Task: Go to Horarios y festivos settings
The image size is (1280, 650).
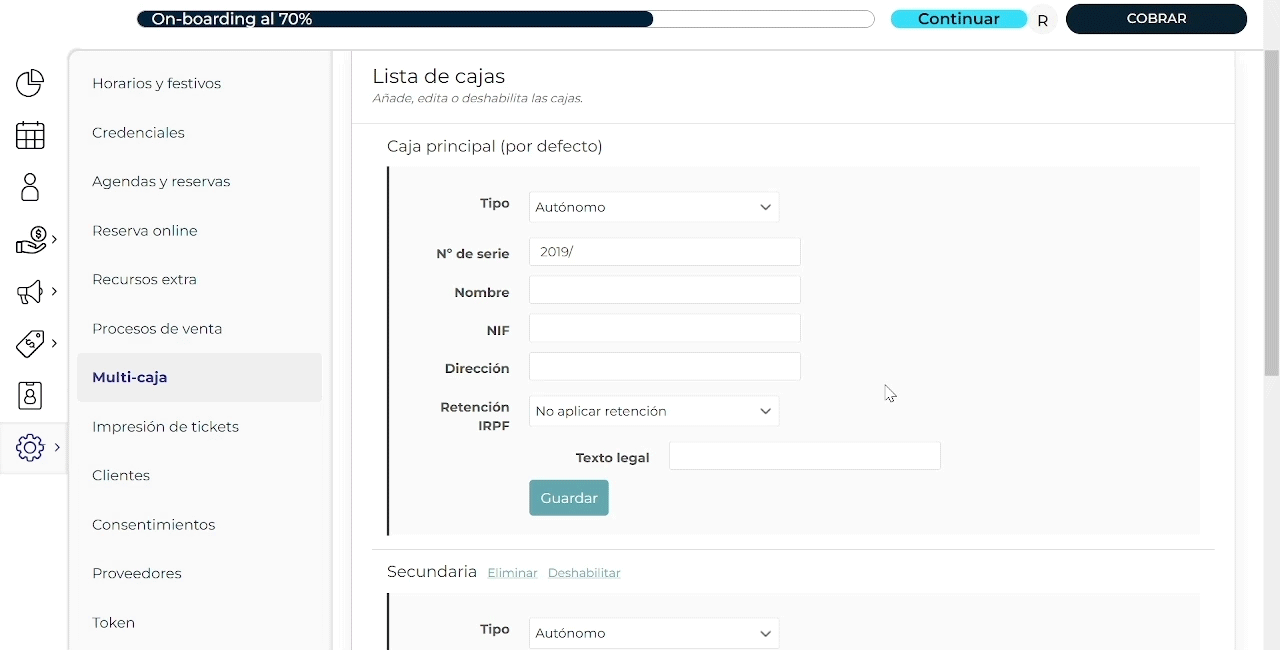Action: coord(156,84)
